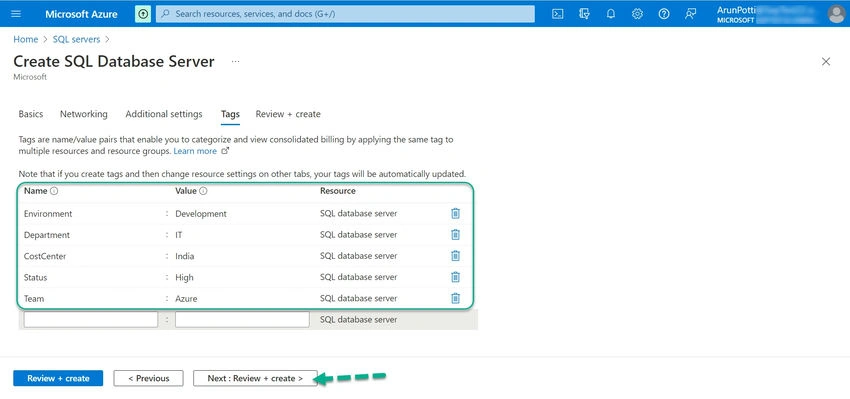
Task: Open the Directories and subscriptions filter
Action: coord(584,14)
